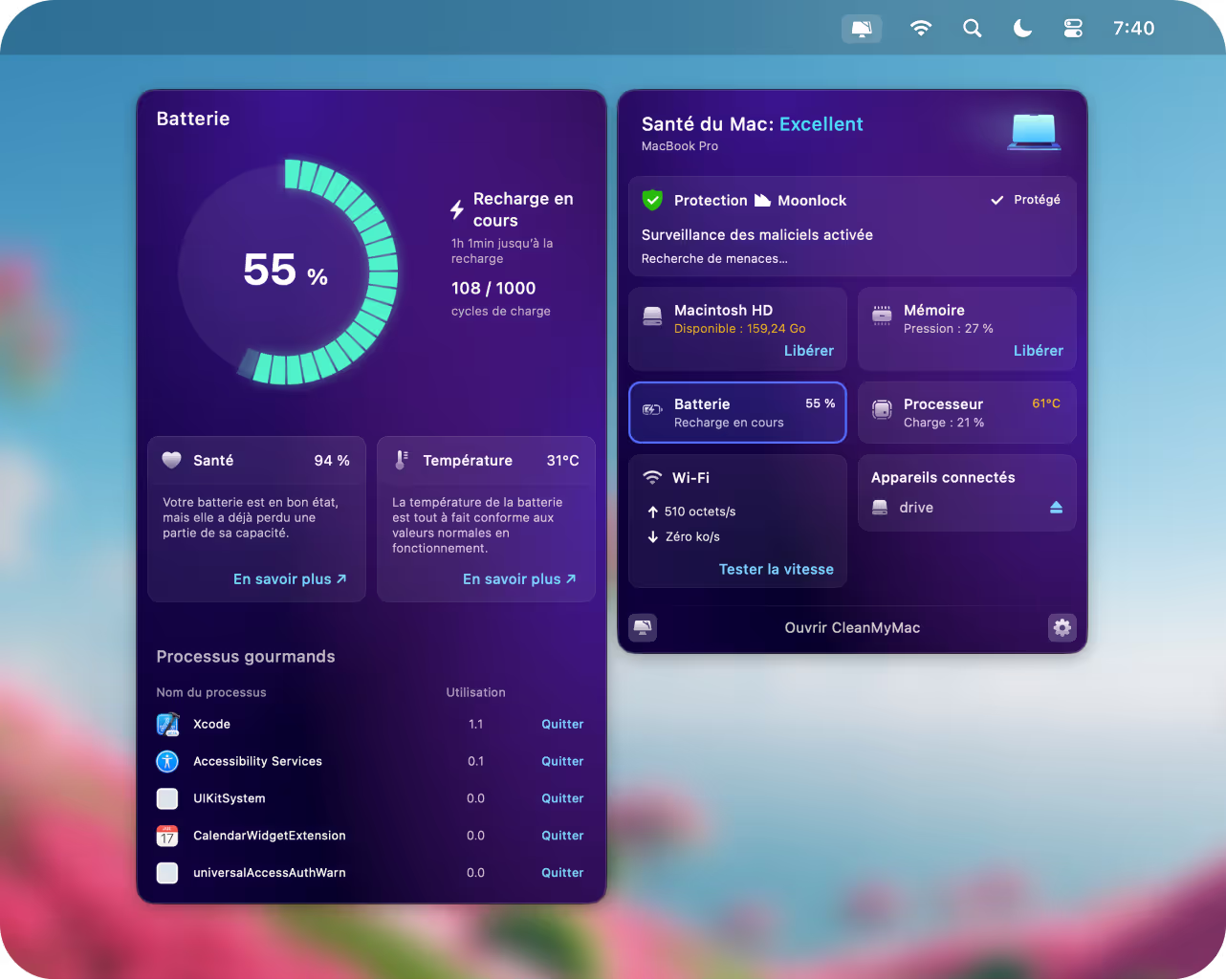Click the Protégé checkmark status

pyautogui.click(x=1025, y=200)
